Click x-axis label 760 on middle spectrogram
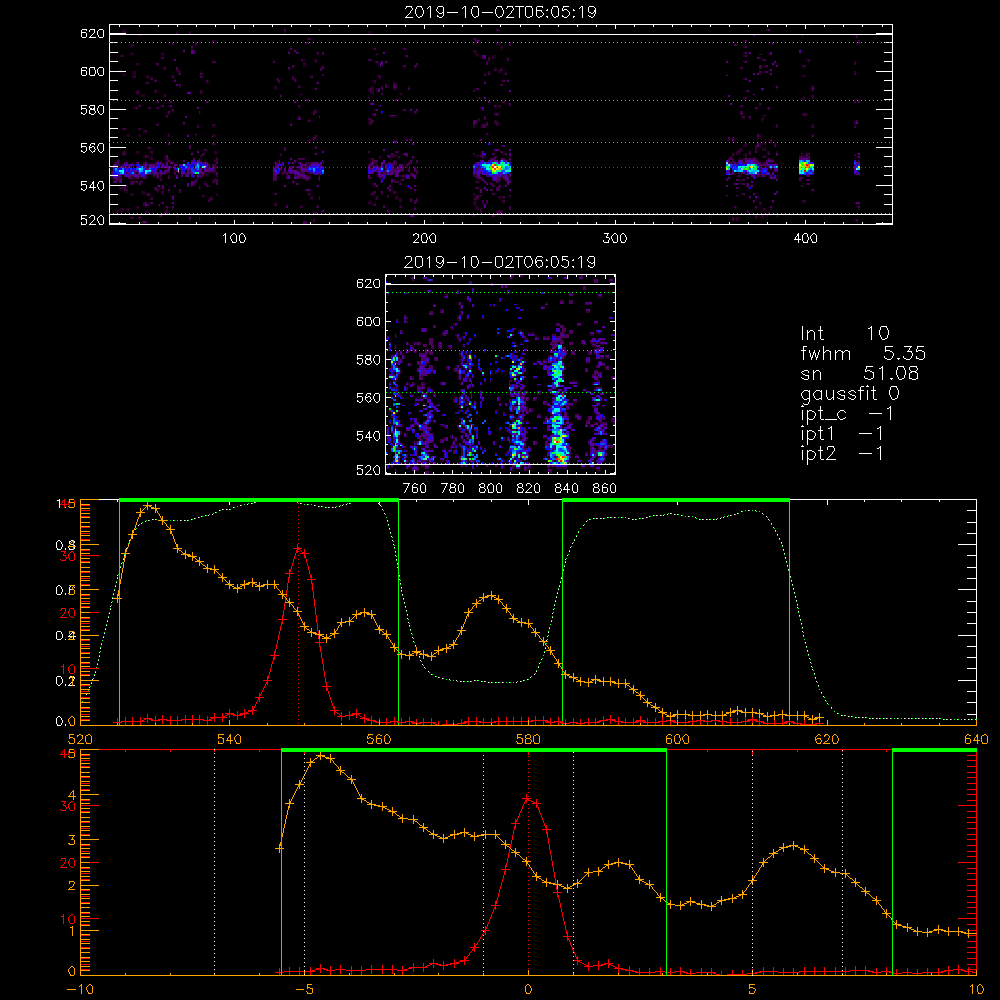 point(415,489)
